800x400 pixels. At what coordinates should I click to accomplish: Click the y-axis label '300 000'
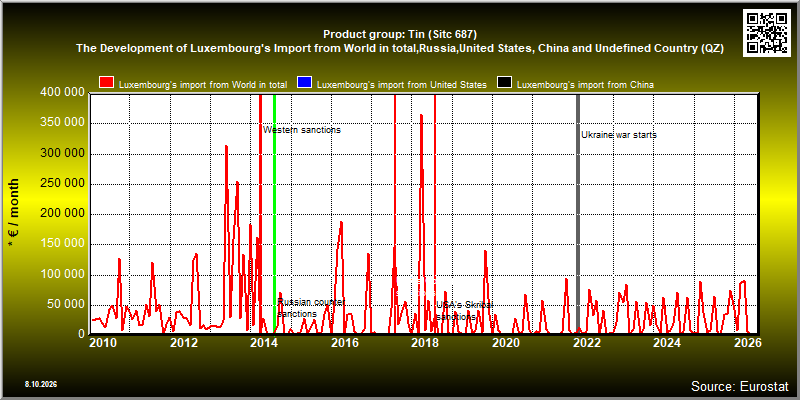pos(62,154)
